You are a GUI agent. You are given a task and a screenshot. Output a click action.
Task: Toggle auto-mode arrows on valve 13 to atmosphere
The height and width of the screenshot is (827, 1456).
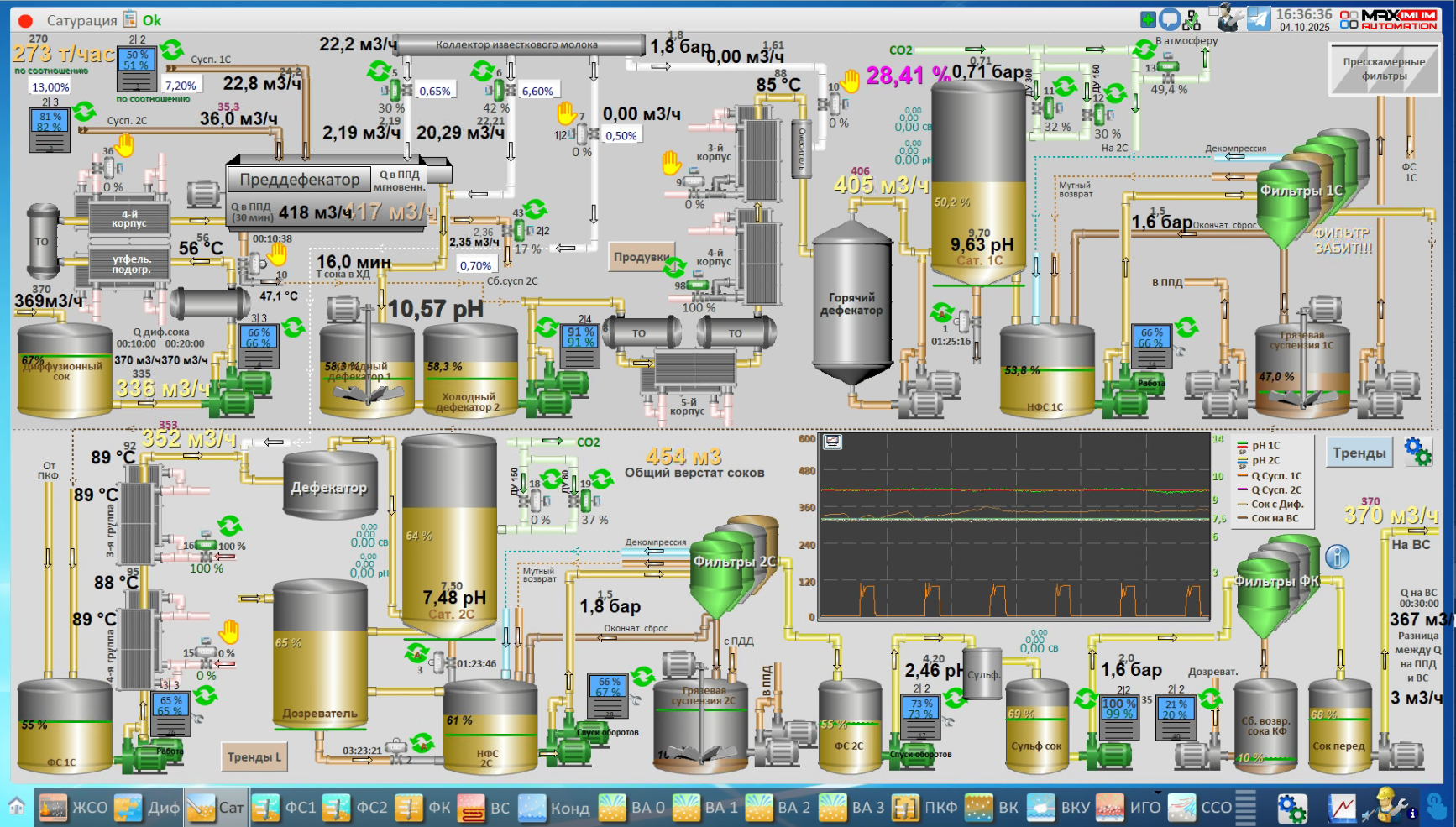tap(1144, 50)
